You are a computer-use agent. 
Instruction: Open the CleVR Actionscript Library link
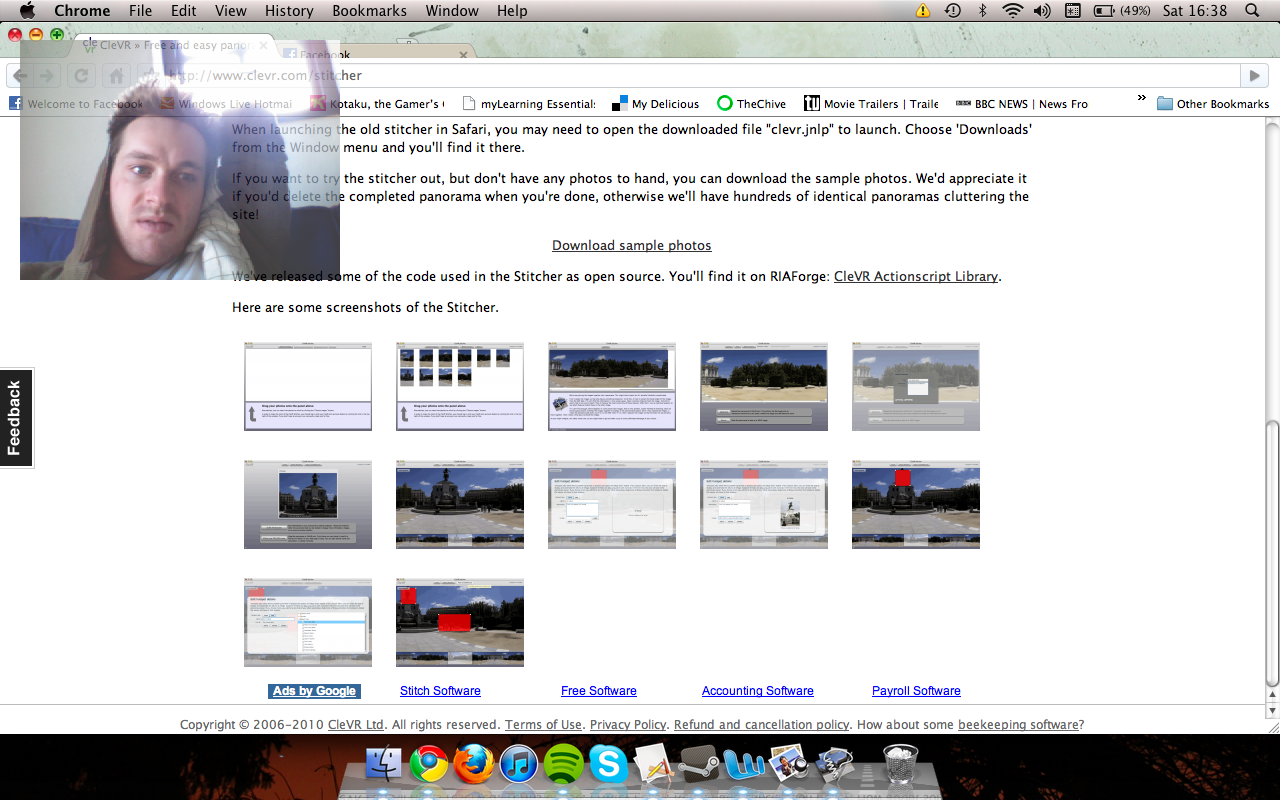(915, 277)
